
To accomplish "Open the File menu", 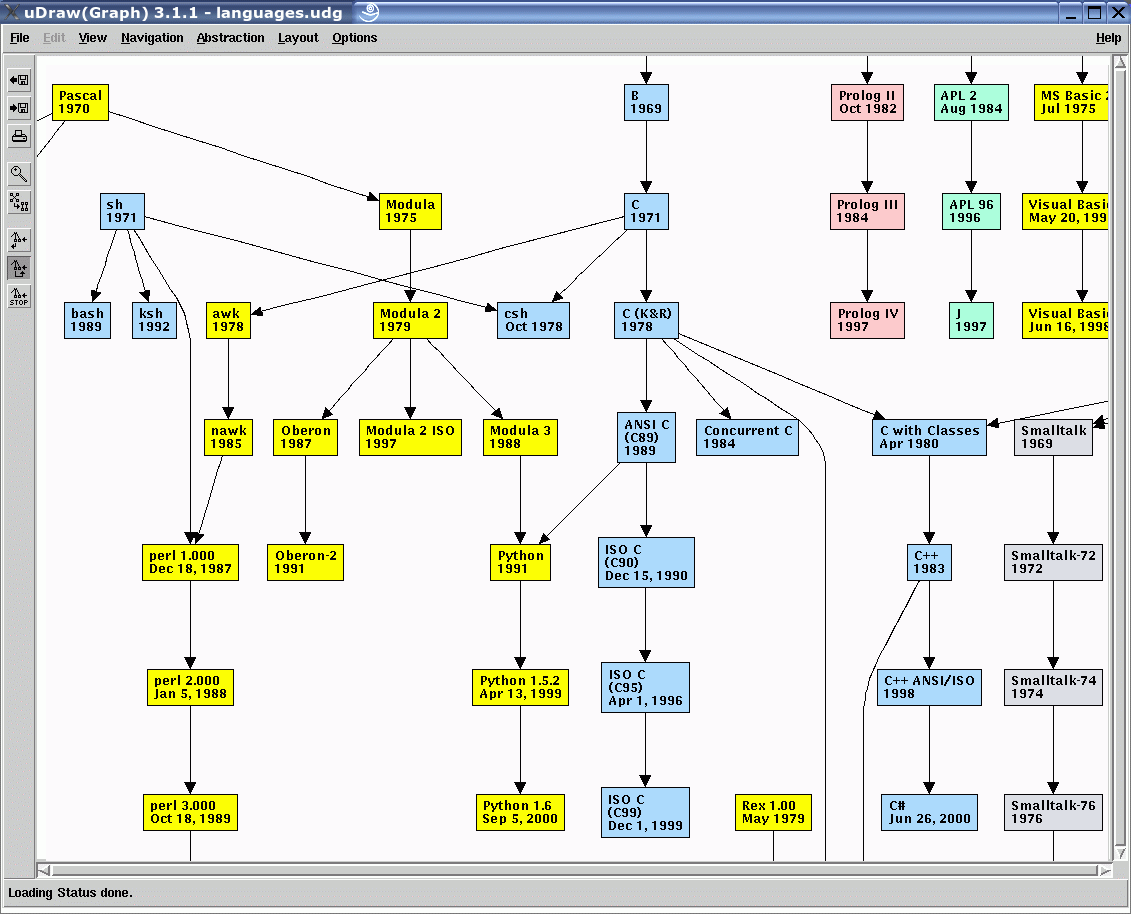I will pos(19,38).
